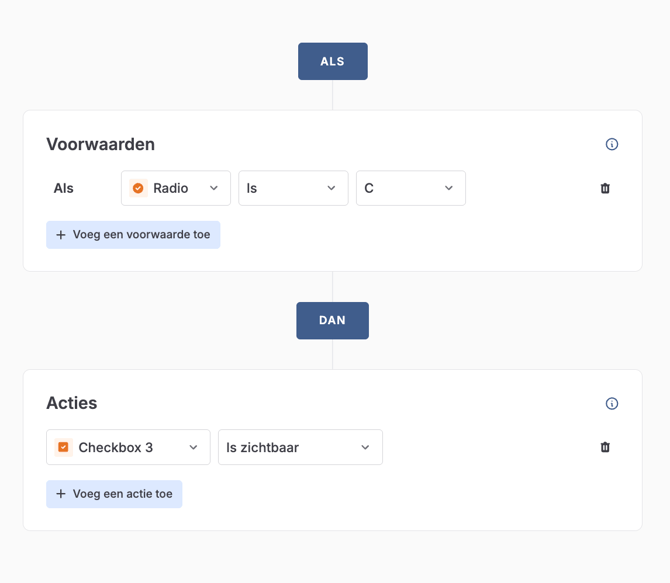Expand the Radio field dropdown chevron
The width and height of the screenshot is (670, 583).
(214, 188)
